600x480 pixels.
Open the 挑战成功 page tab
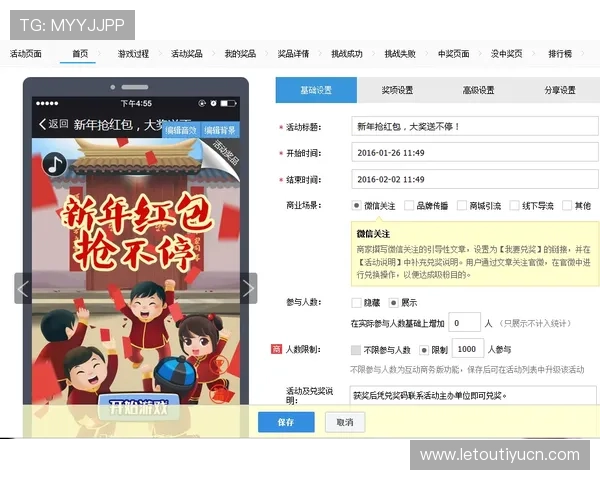(347, 54)
